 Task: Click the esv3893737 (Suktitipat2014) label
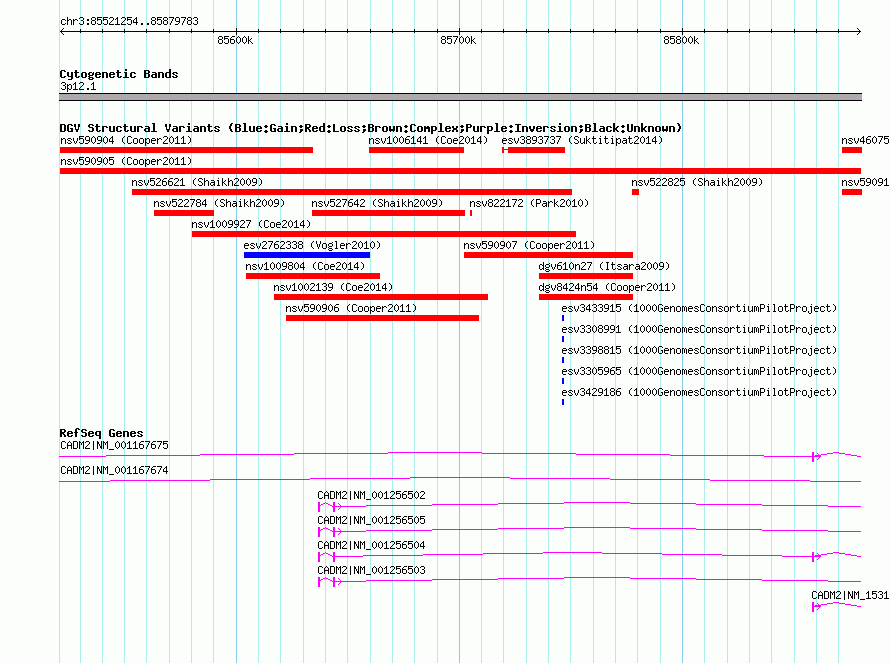(x=582, y=140)
